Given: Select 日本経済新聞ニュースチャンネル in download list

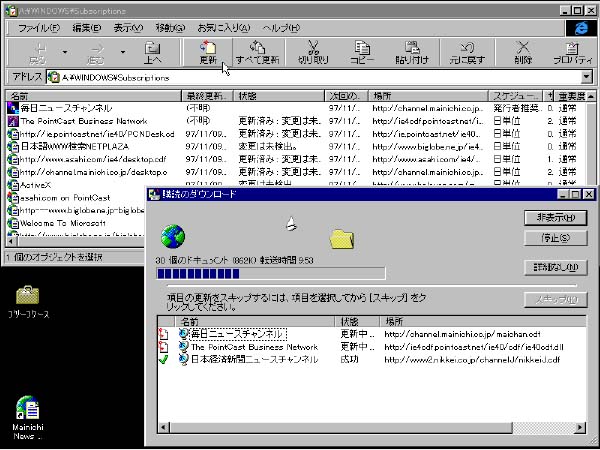Looking at the screenshot, I should click(371, 359).
